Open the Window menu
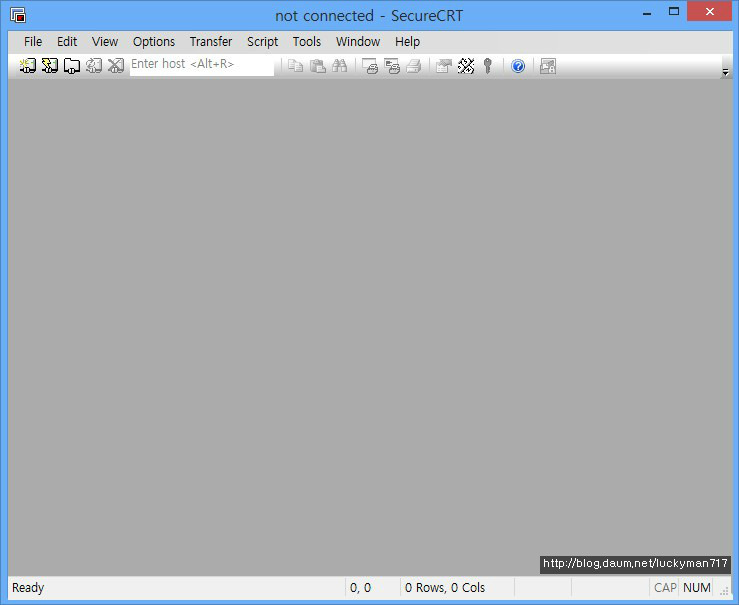The height and width of the screenshot is (605, 739). [358, 41]
